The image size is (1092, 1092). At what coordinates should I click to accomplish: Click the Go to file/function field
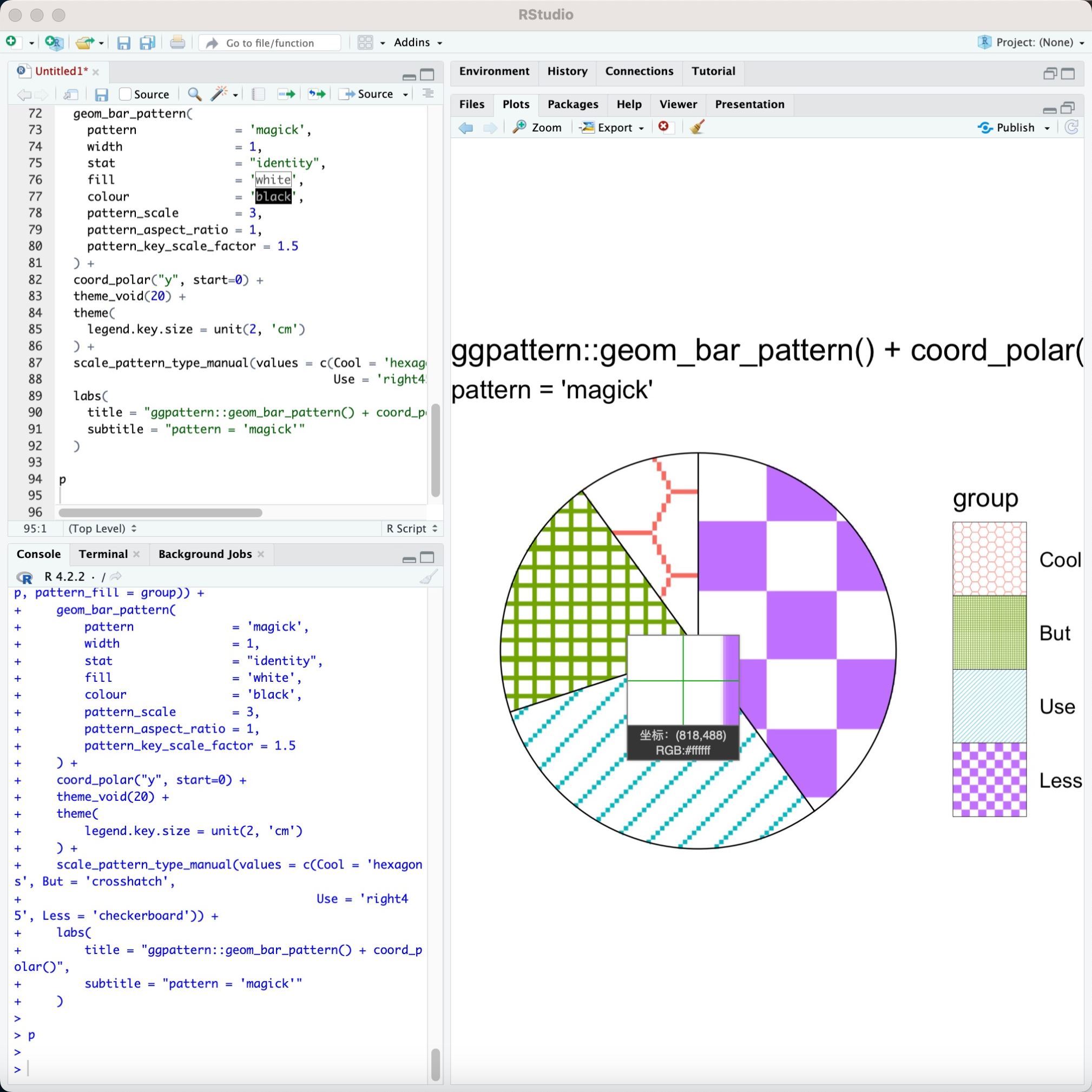pyautogui.click(x=270, y=43)
